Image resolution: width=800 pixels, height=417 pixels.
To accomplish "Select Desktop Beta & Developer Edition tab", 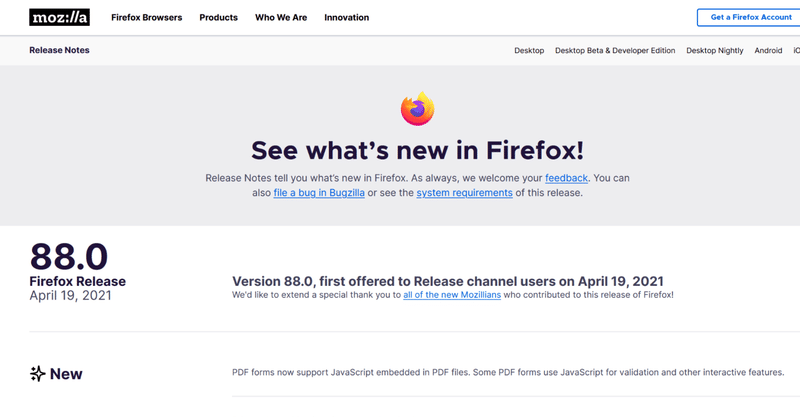I will (x=615, y=51).
